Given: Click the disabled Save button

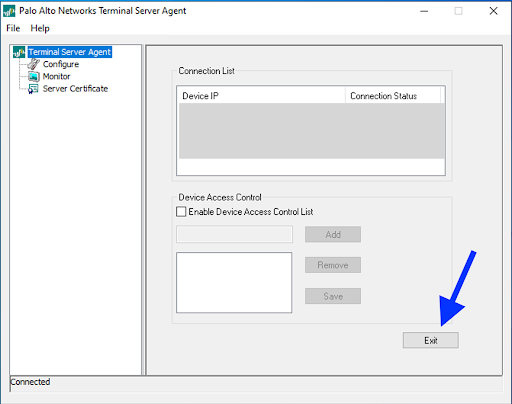Looking at the screenshot, I should (x=333, y=296).
